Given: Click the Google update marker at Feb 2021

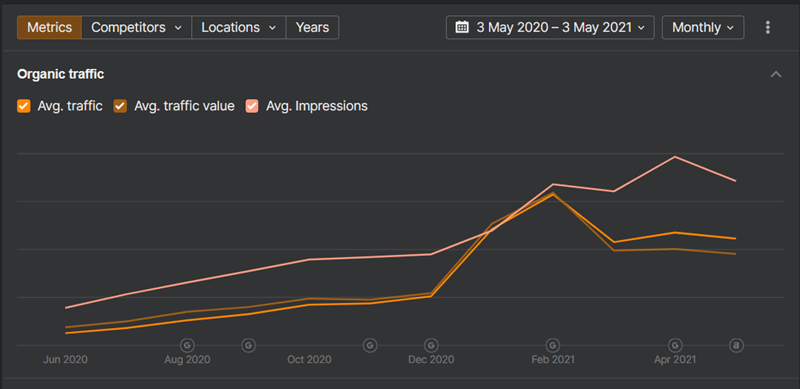Looking at the screenshot, I should pos(553,346).
